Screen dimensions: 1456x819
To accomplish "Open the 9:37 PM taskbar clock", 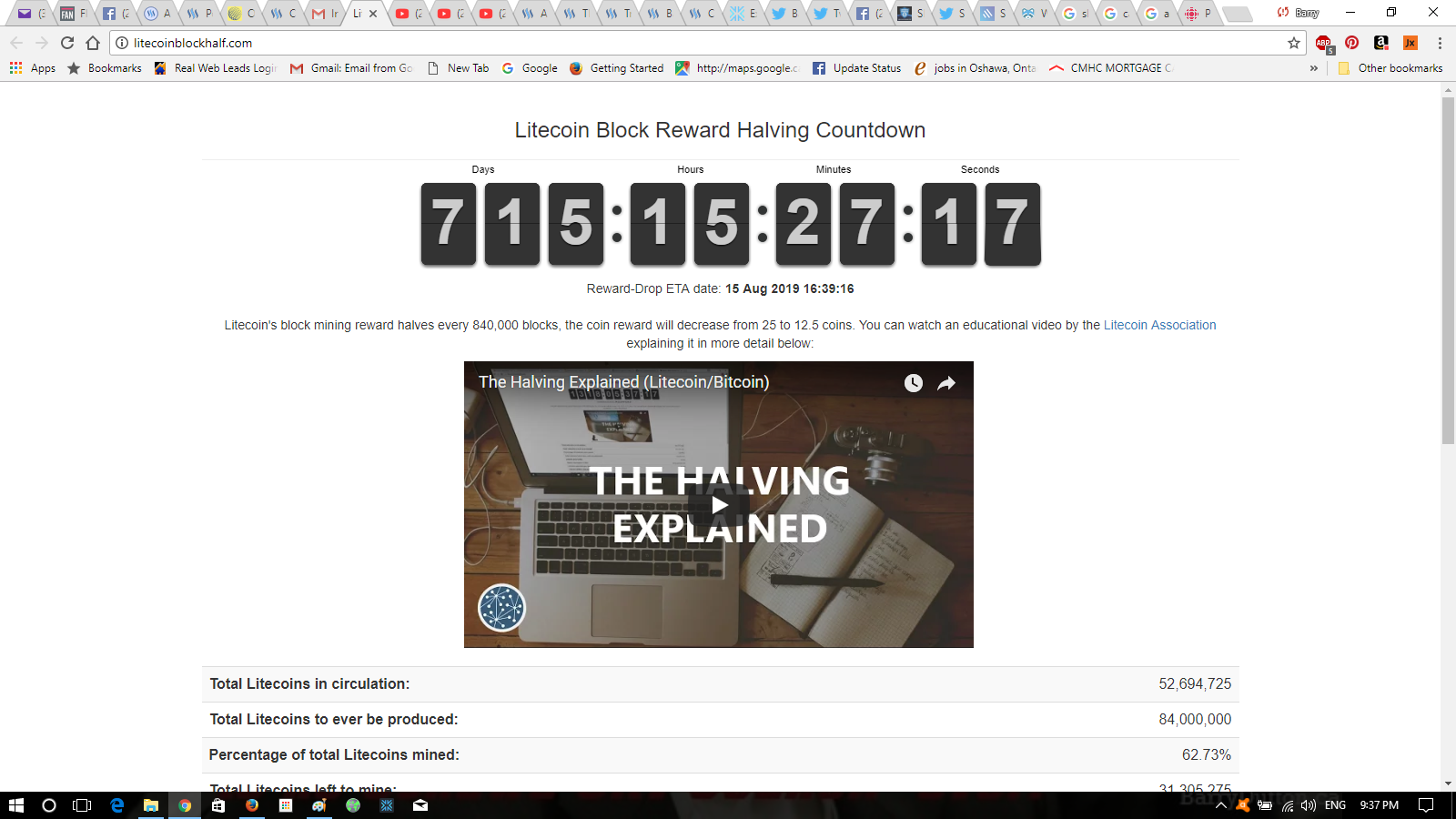I will (x=1380, y=805).
